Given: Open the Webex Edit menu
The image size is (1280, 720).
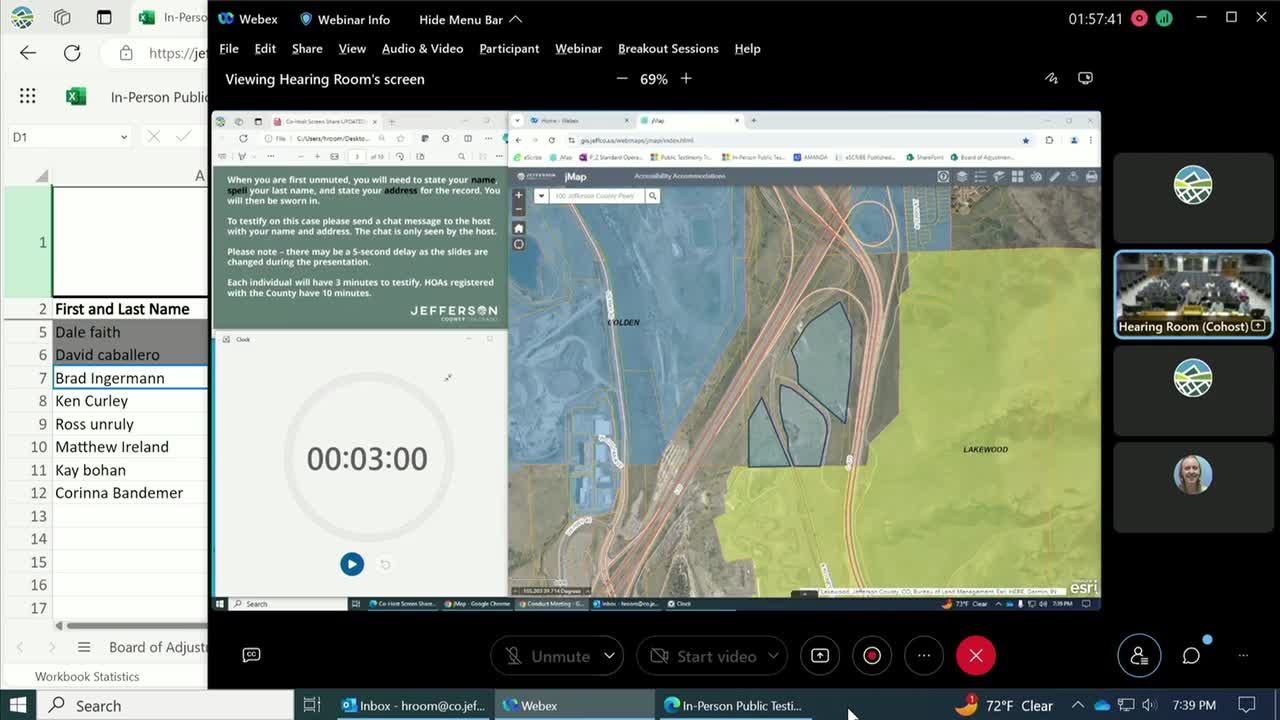Looking at the screenshot, I should [265, 48].
